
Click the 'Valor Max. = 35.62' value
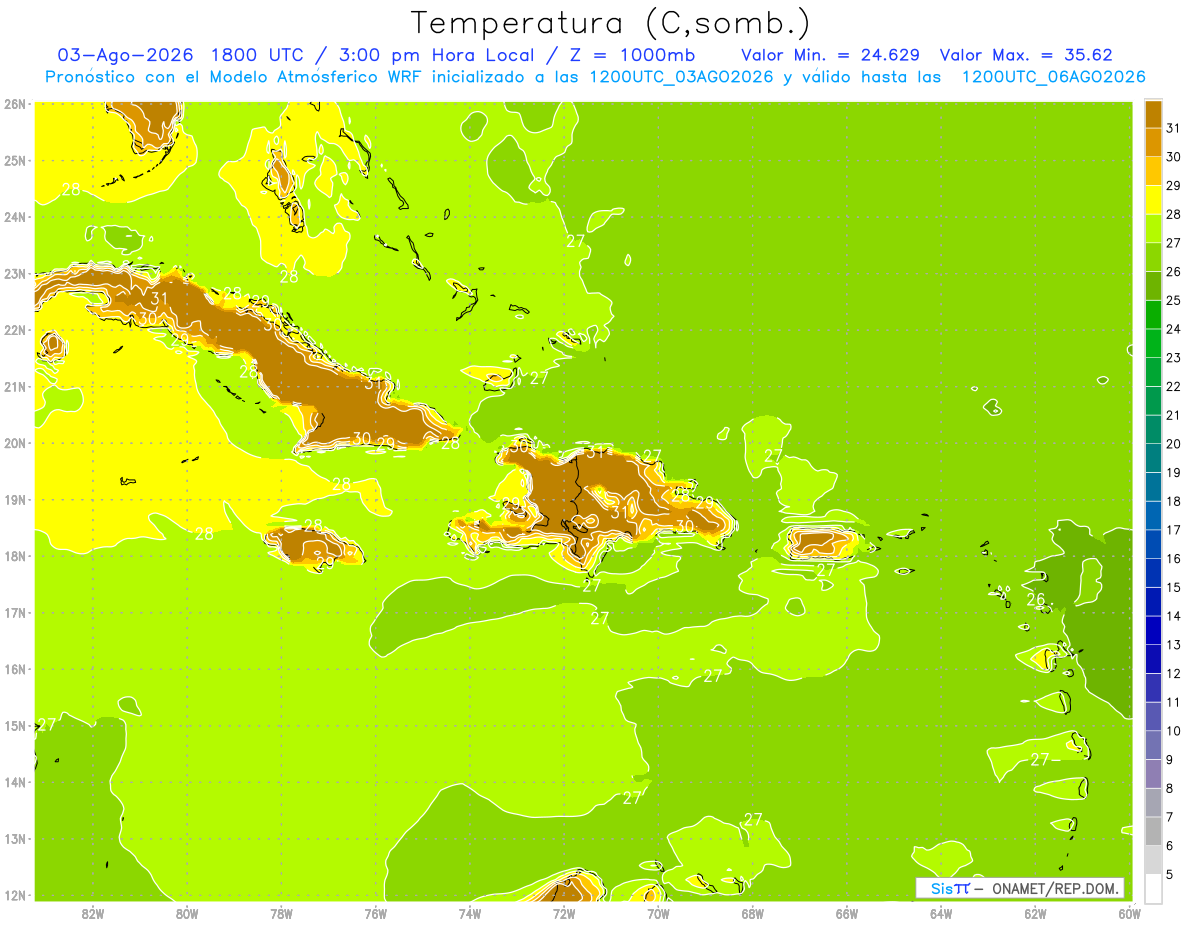[x=1027, y=55]
